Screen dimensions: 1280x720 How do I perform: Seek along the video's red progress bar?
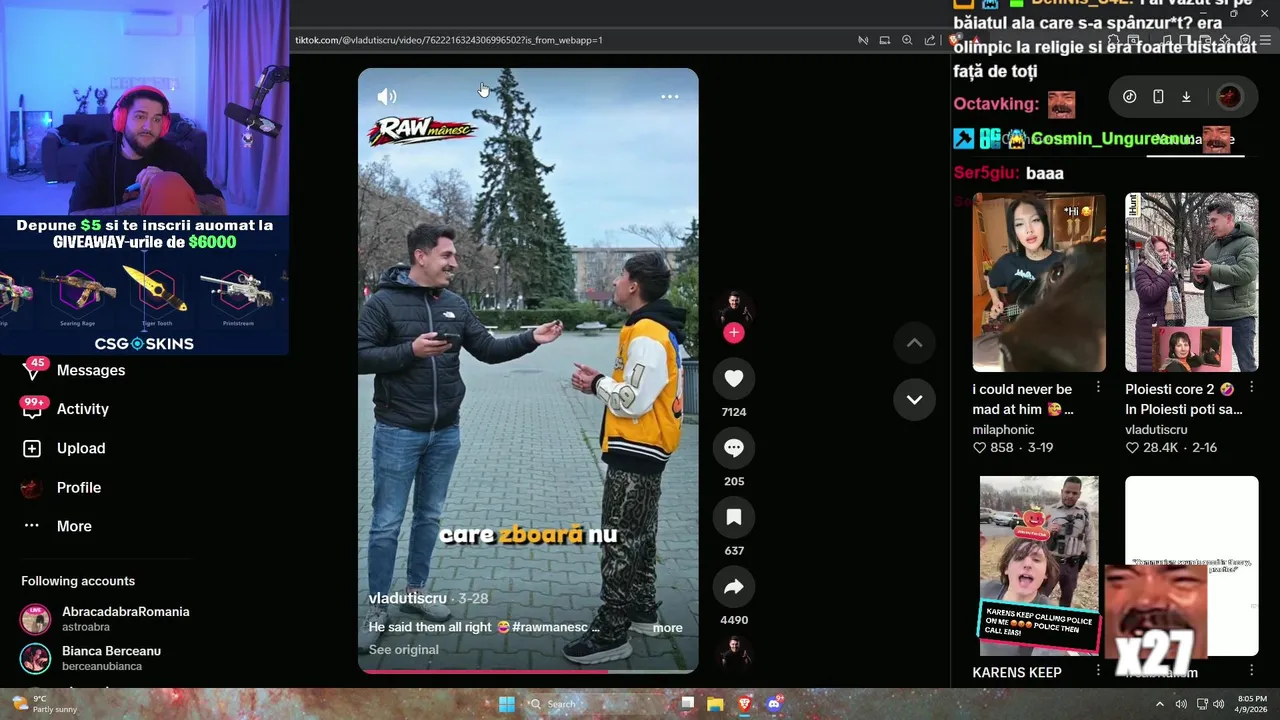coord(528,672)
